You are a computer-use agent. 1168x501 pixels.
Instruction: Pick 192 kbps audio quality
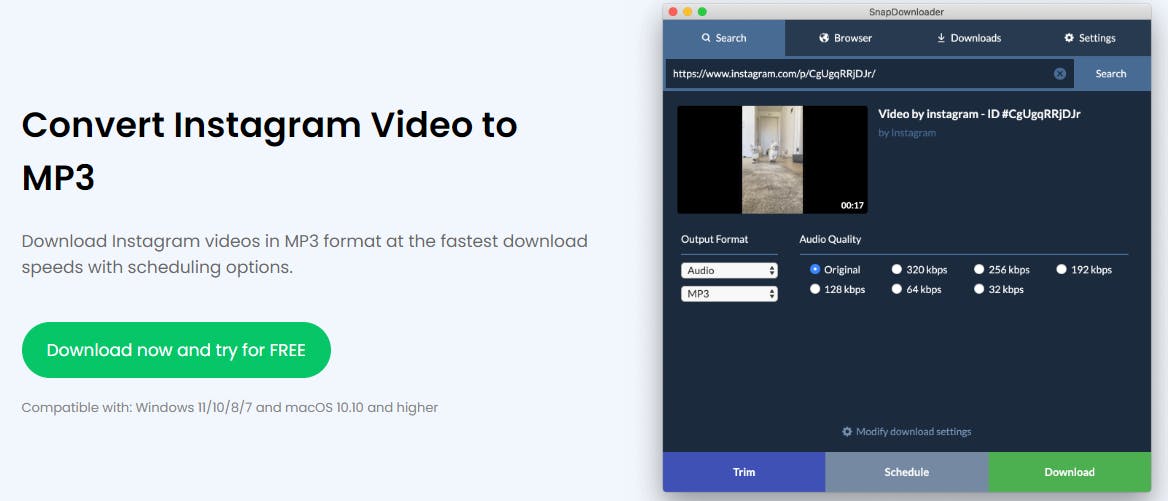1061,269
